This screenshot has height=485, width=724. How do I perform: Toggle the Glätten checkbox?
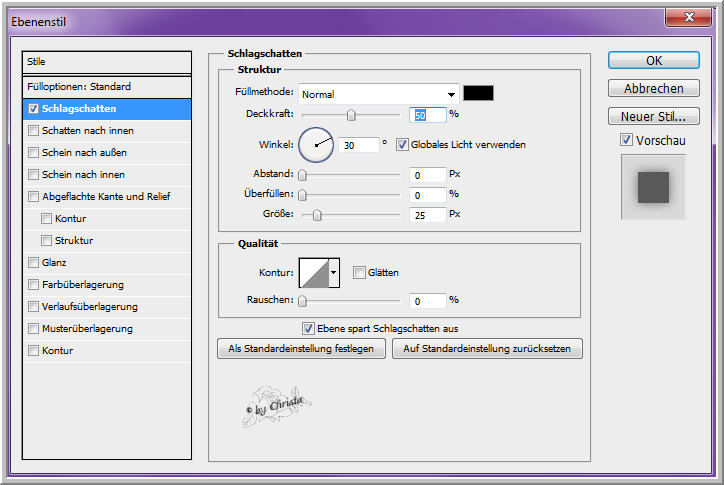[x=359, y=273]
